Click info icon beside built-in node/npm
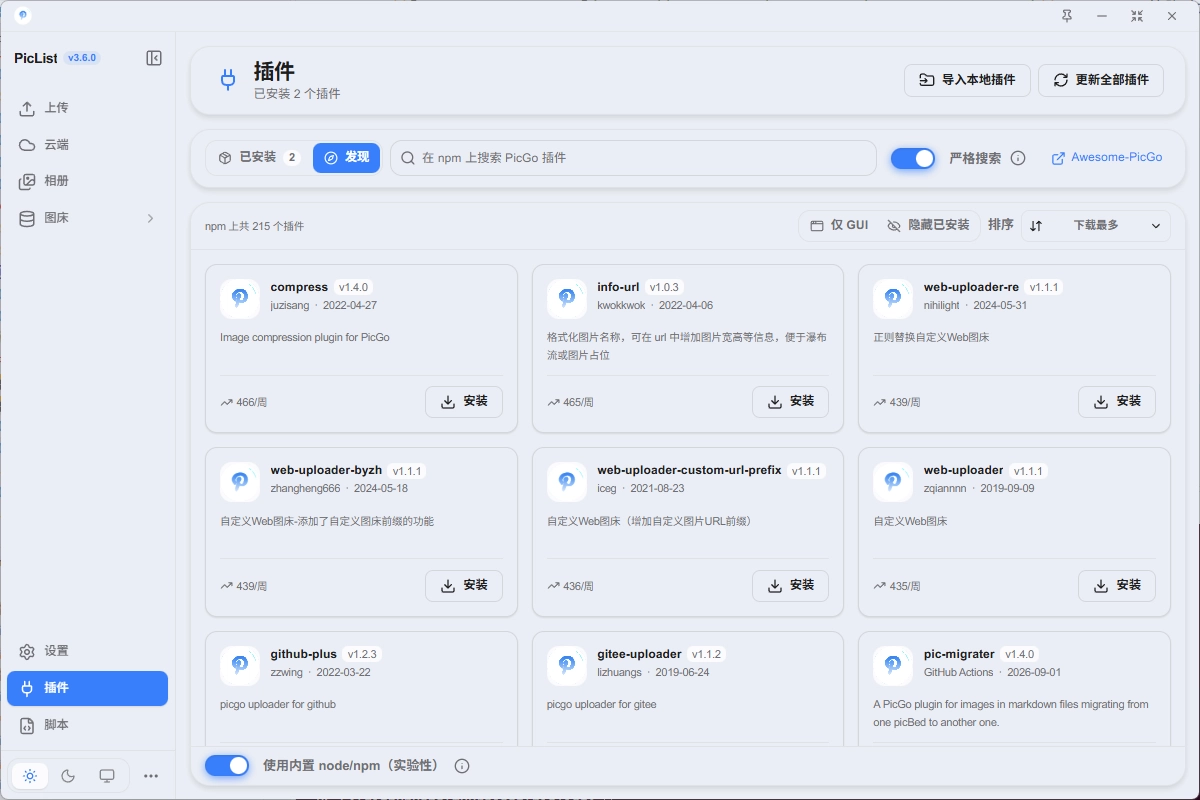 tap(462, 766)
